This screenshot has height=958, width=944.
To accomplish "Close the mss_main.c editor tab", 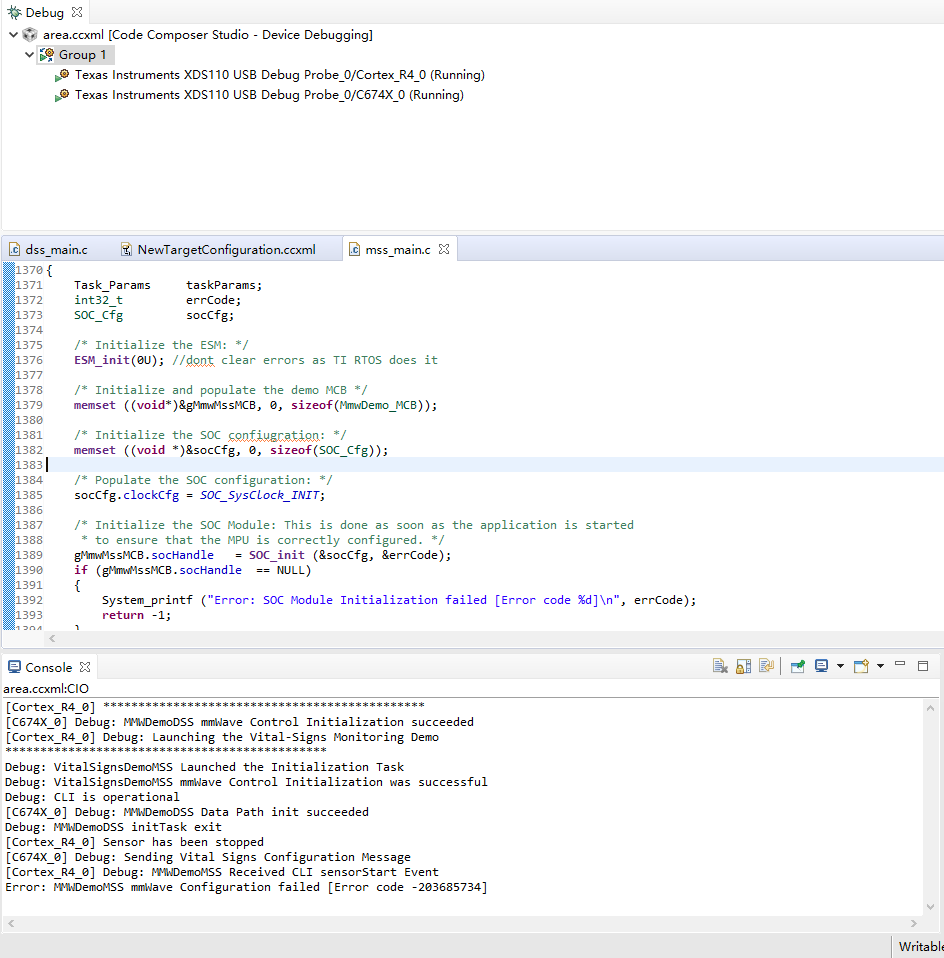I will pos(444,249).
